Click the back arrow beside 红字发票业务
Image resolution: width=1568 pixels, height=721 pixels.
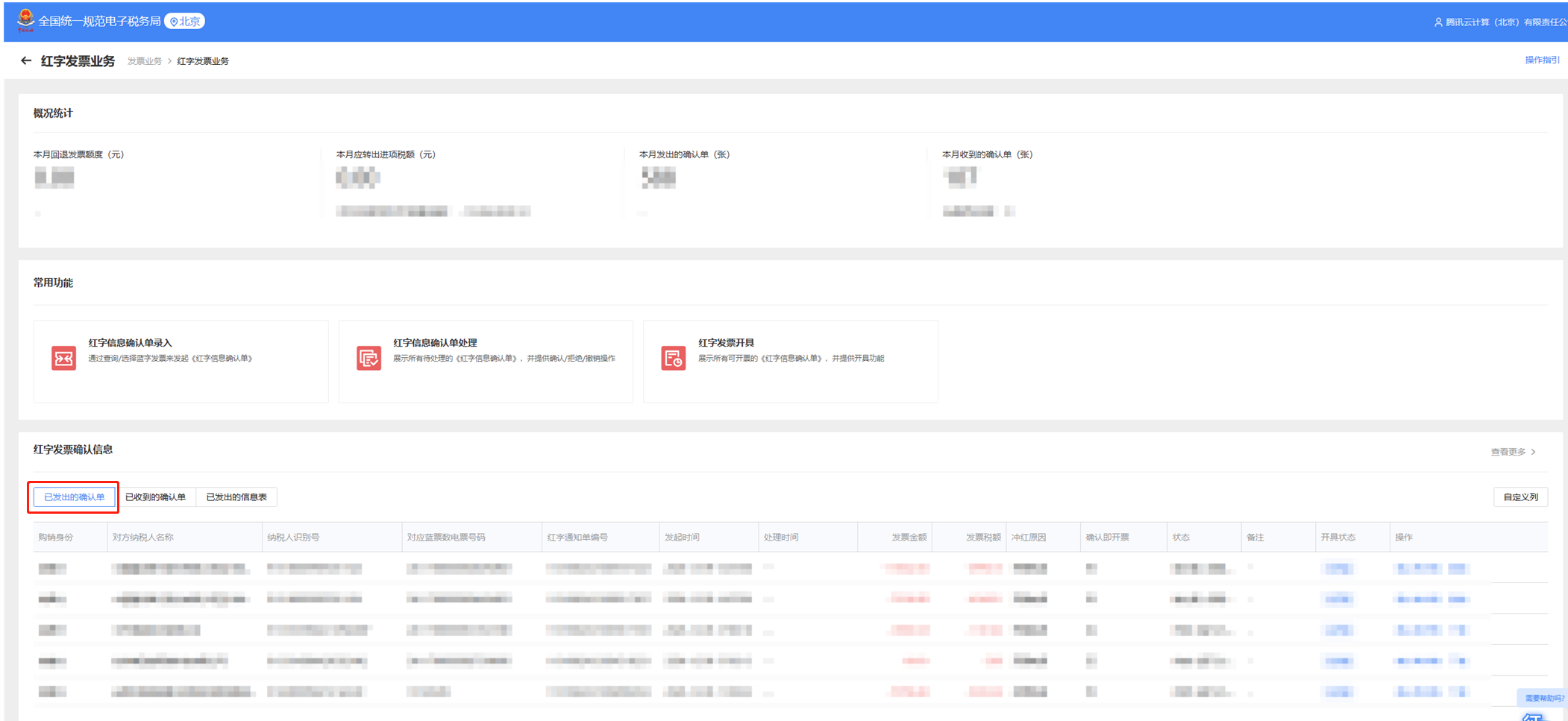[x=26, y=61]
